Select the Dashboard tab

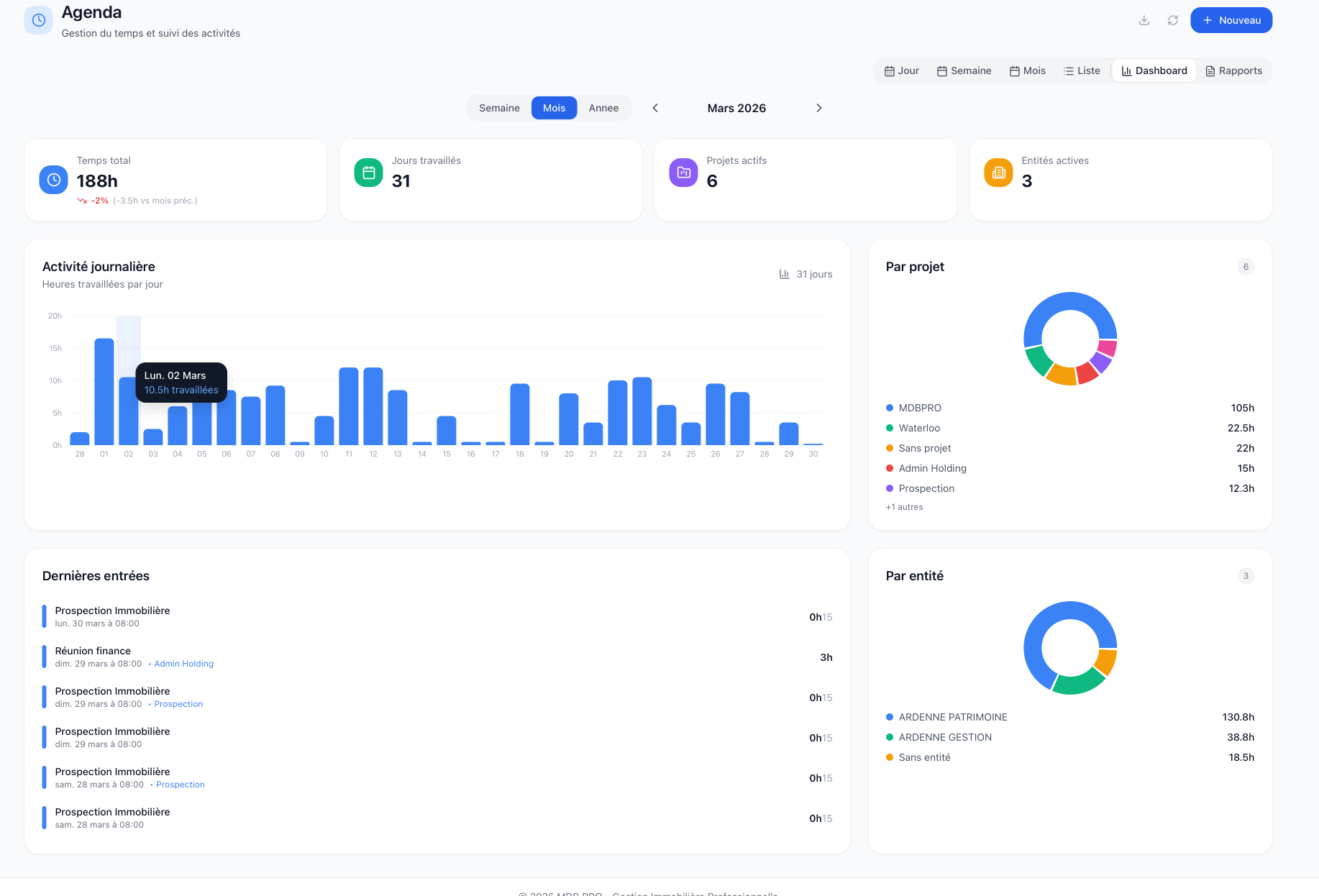pyautogui.click(x=1154, y=70)
